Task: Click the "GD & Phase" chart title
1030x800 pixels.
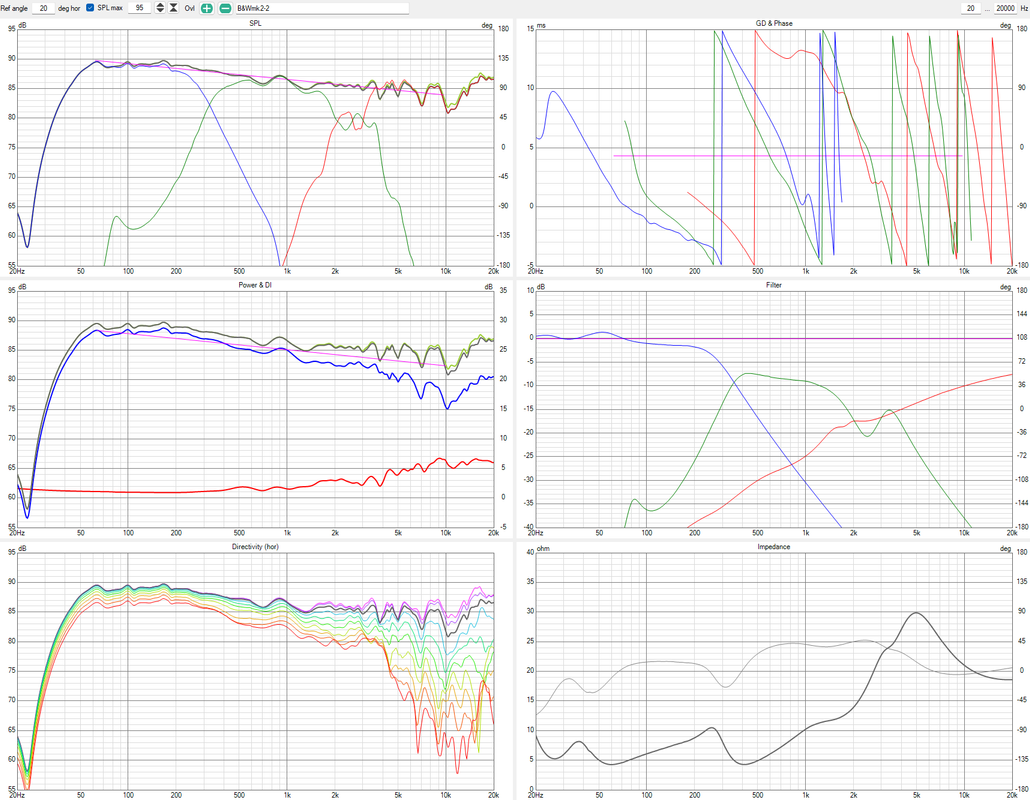Action: pos(774,24)
